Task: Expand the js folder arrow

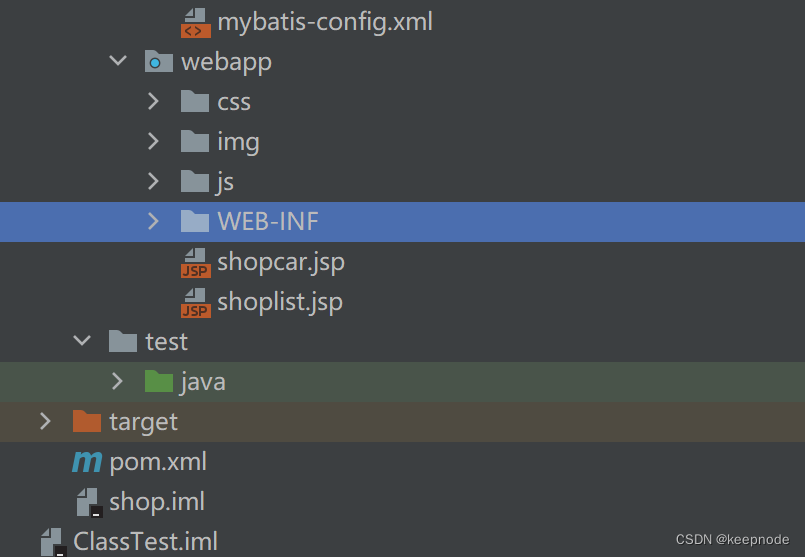Action: click(153, 181)
